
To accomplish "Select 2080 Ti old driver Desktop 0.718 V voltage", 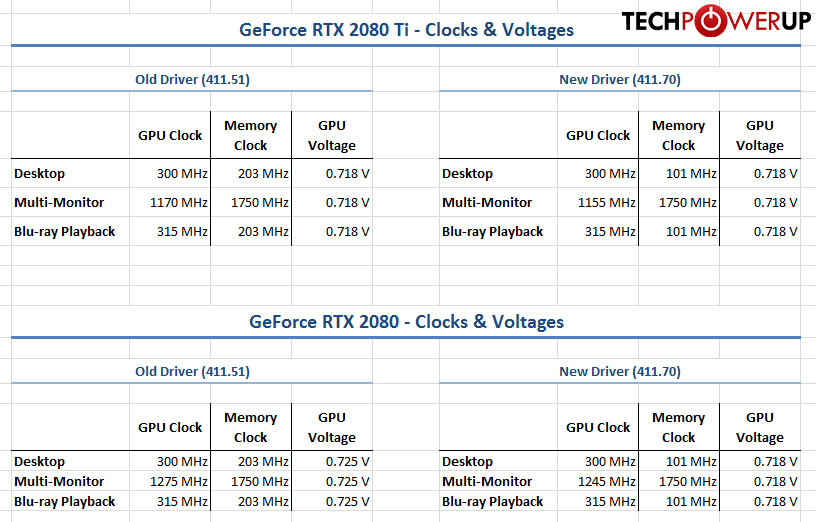I will (348, 174).
